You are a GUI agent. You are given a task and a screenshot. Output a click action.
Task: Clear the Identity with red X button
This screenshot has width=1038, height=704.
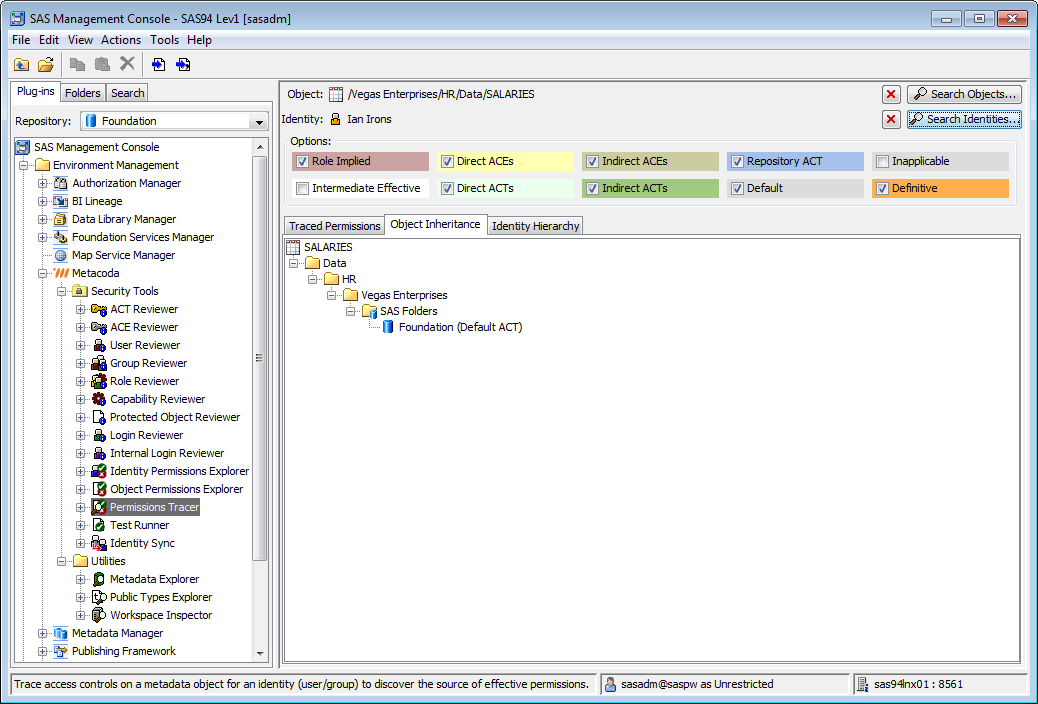click(x=891, y=119)
